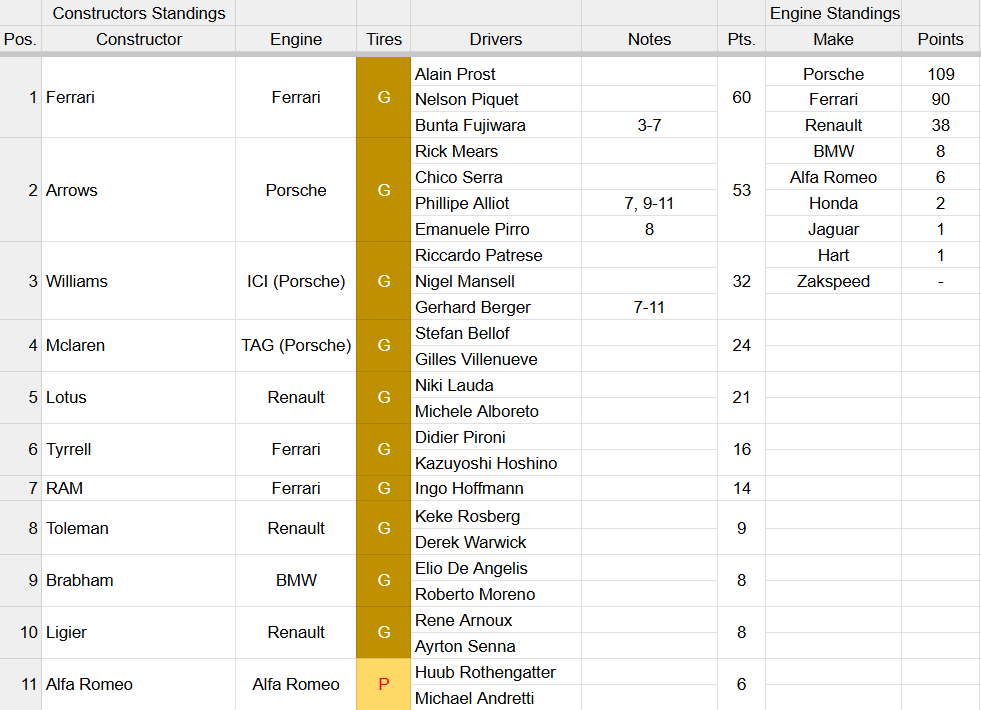
Task: Select the "24" points cell for Mclaren
Action: click(741, 345)
